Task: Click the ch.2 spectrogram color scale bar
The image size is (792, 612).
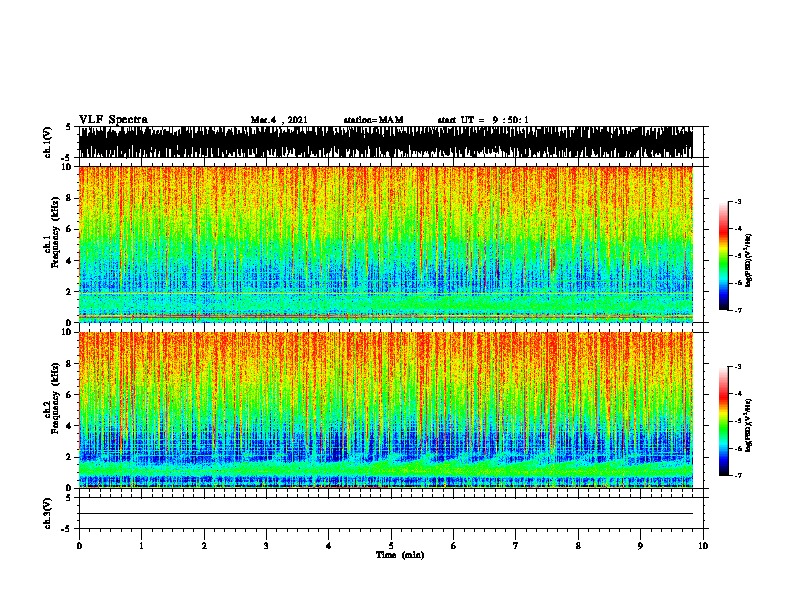Action: point(723,421)
